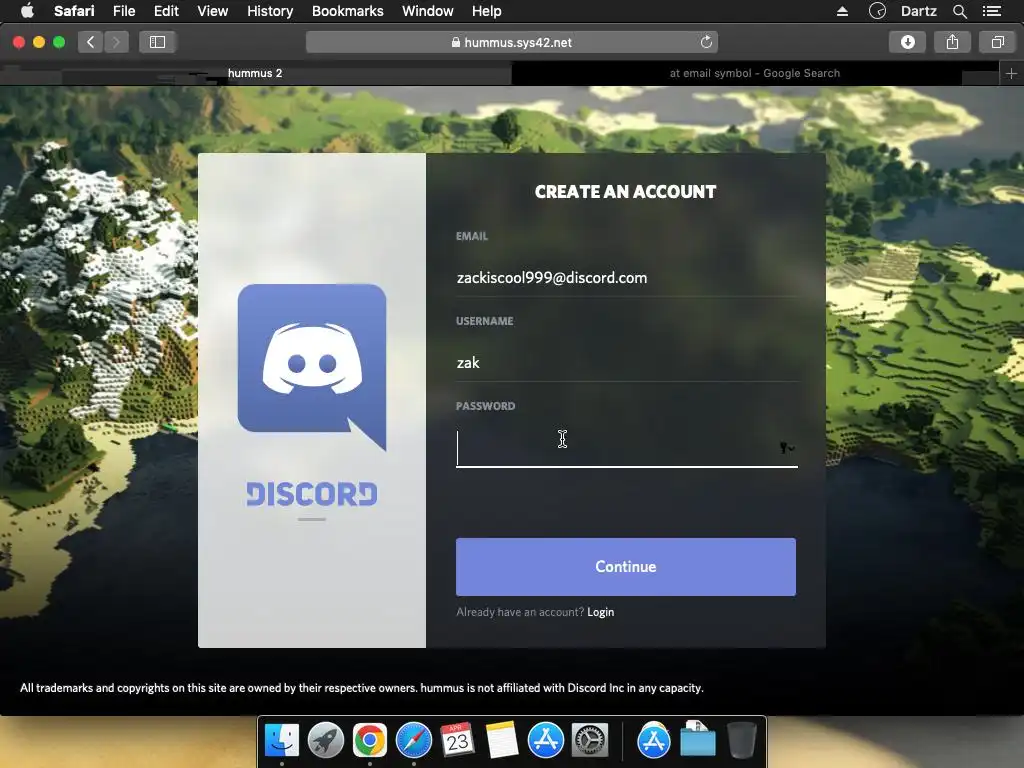Screen dimensions: 1024x768
Task: Open App Store next to Notes in Dock
Action: tap(545, 741)
